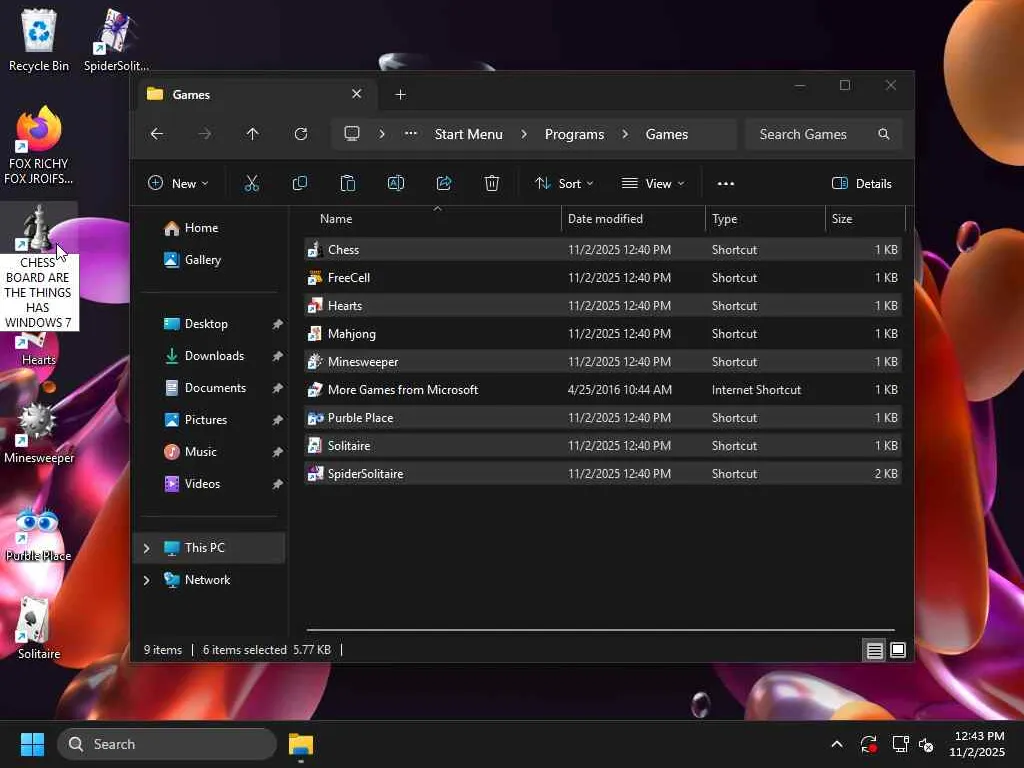This screenshot has width=1024, height=768.
Task: Select the Purble Place file row
Action: pos(603,418)
